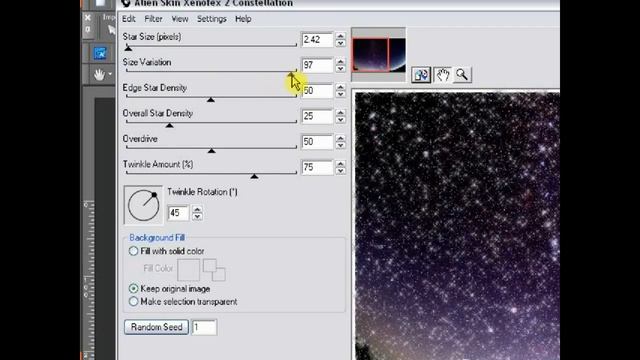Open the Settings menu

pos(211,19)
